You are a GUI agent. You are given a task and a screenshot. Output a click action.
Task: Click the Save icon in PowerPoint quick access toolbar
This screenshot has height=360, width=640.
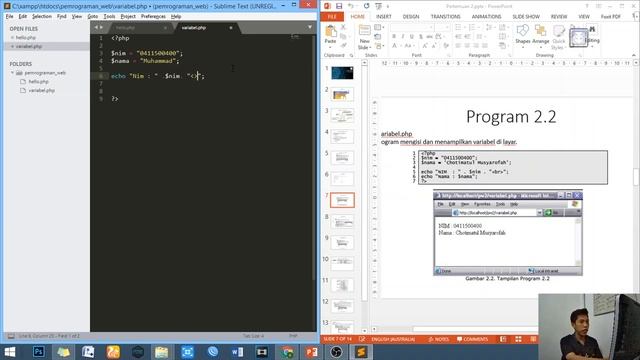[x=339, y=6]
